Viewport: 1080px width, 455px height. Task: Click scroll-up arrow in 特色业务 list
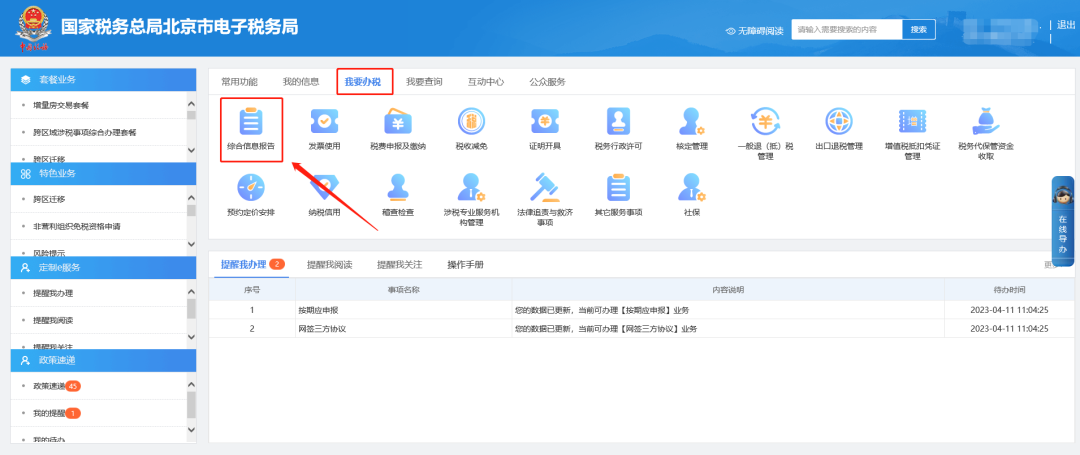(x=191, y=198)
